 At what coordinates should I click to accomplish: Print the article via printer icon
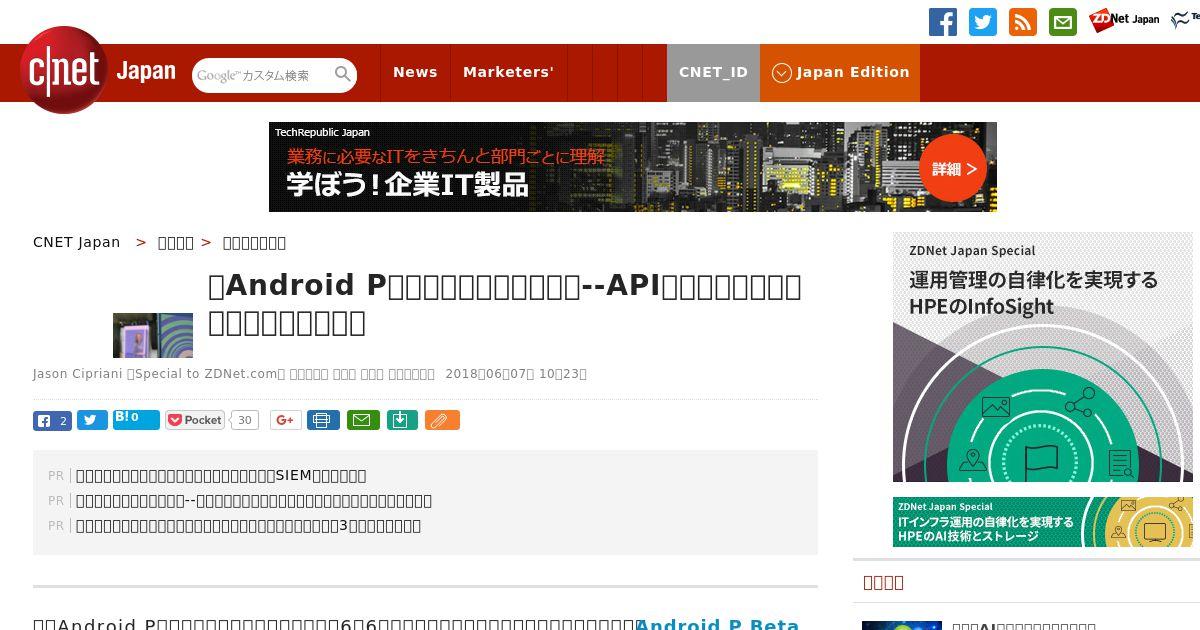[x=323, y=420]
